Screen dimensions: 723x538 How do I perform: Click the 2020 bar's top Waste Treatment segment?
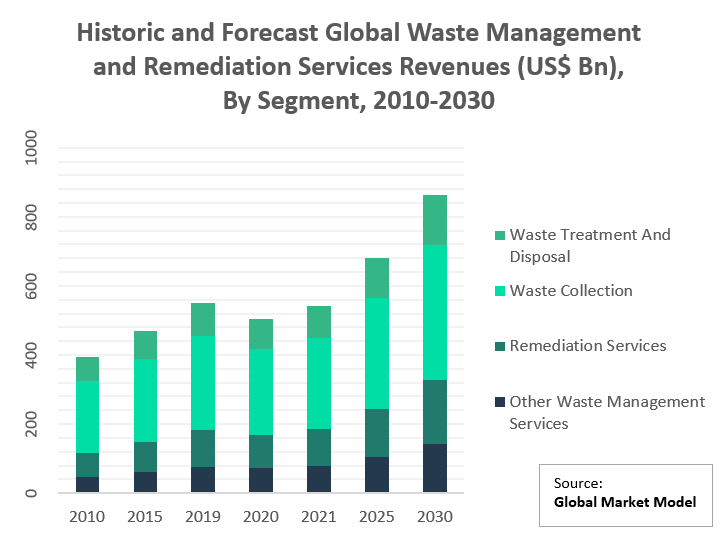261,334
